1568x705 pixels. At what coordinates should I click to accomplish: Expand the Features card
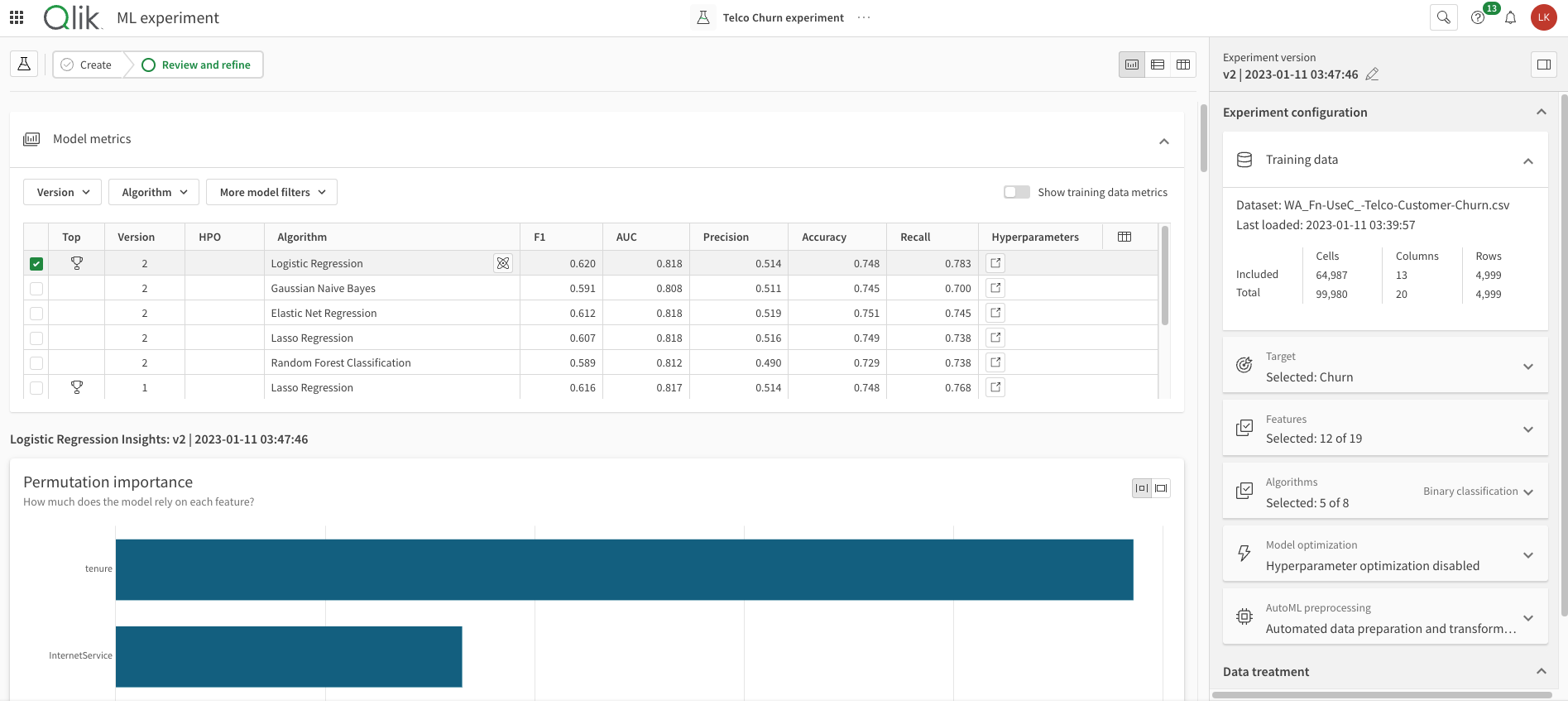[1528, 429]
